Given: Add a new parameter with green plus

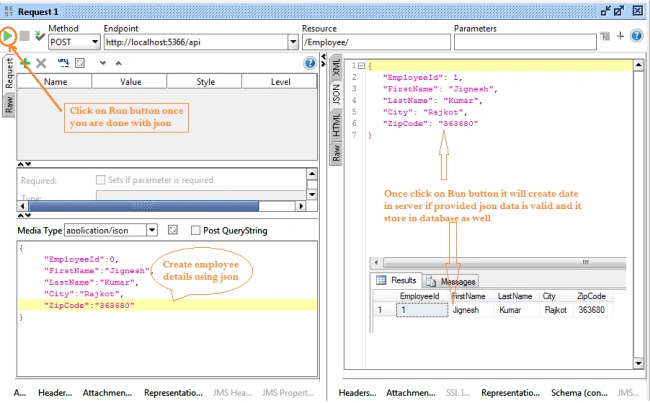Looking at the screenshot, I should coord(25,63).
